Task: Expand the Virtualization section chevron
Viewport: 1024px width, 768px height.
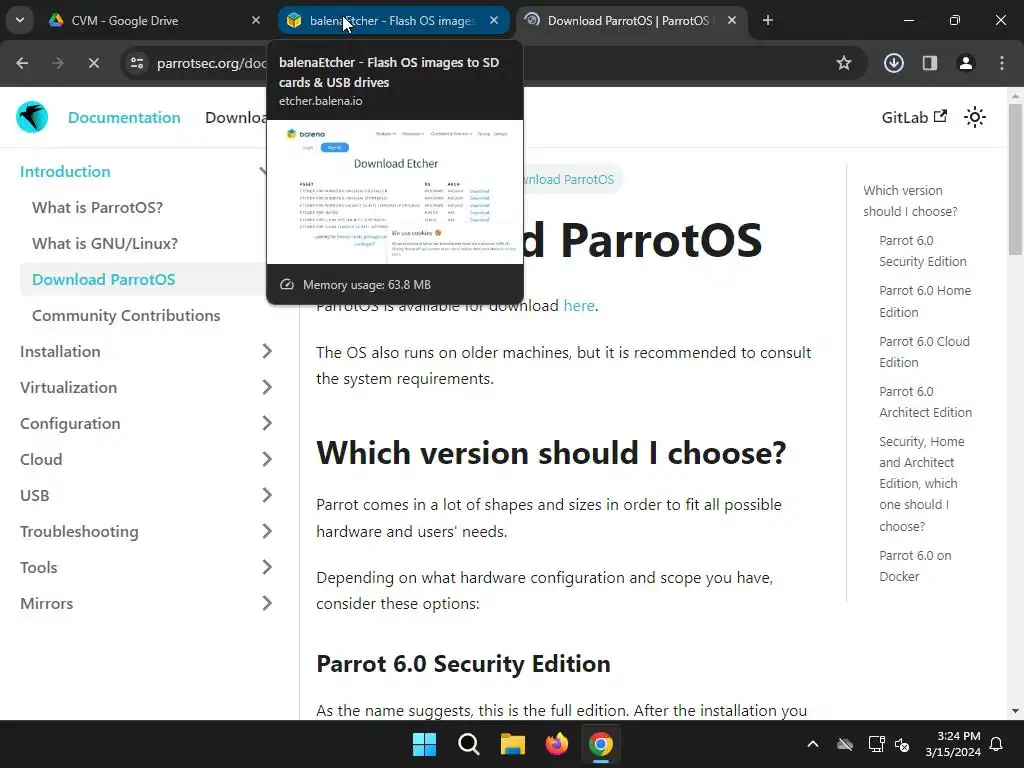Action: coord(266,387)
